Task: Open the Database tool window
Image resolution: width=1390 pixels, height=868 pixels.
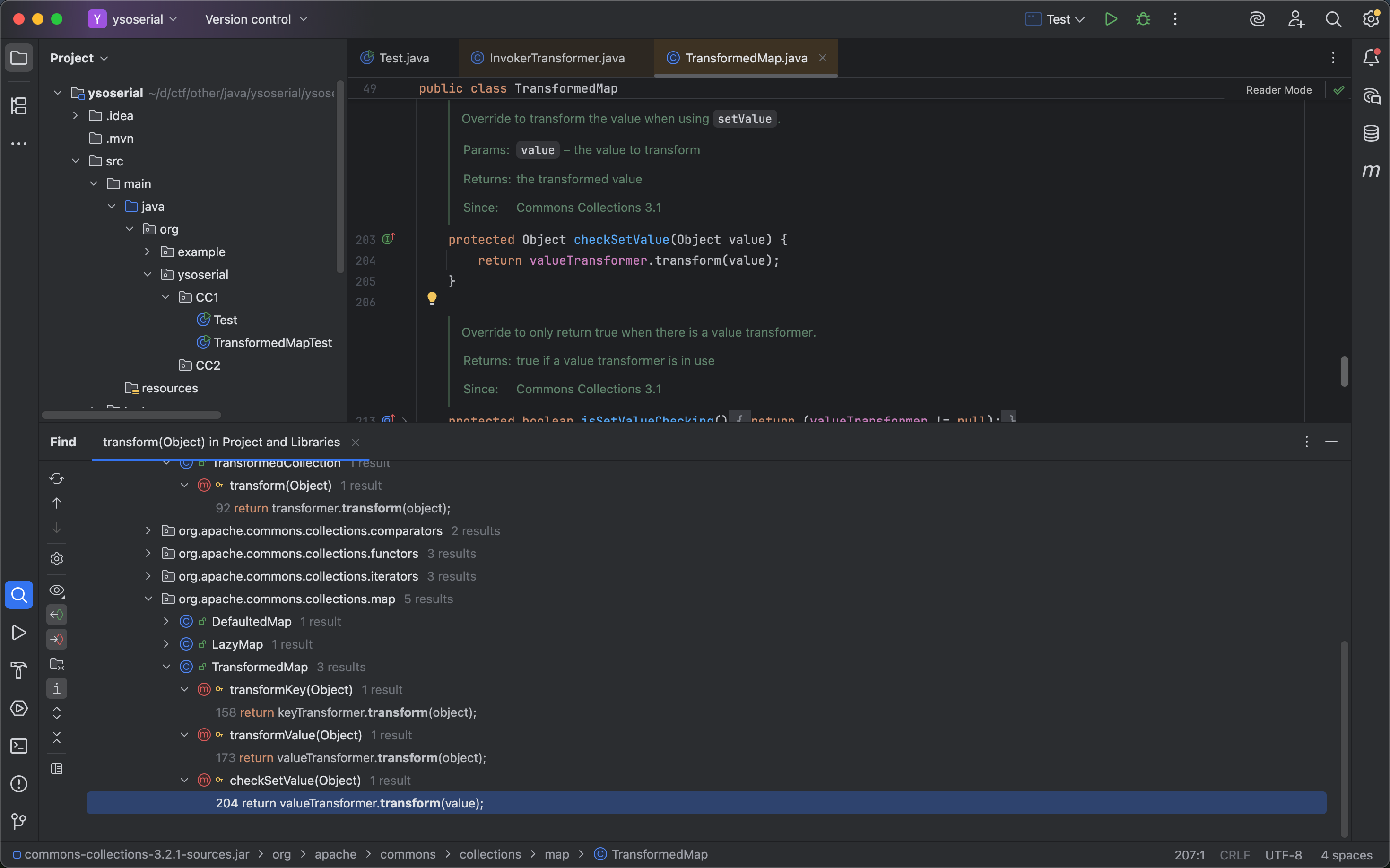Action: click(x=1371, y=133)
